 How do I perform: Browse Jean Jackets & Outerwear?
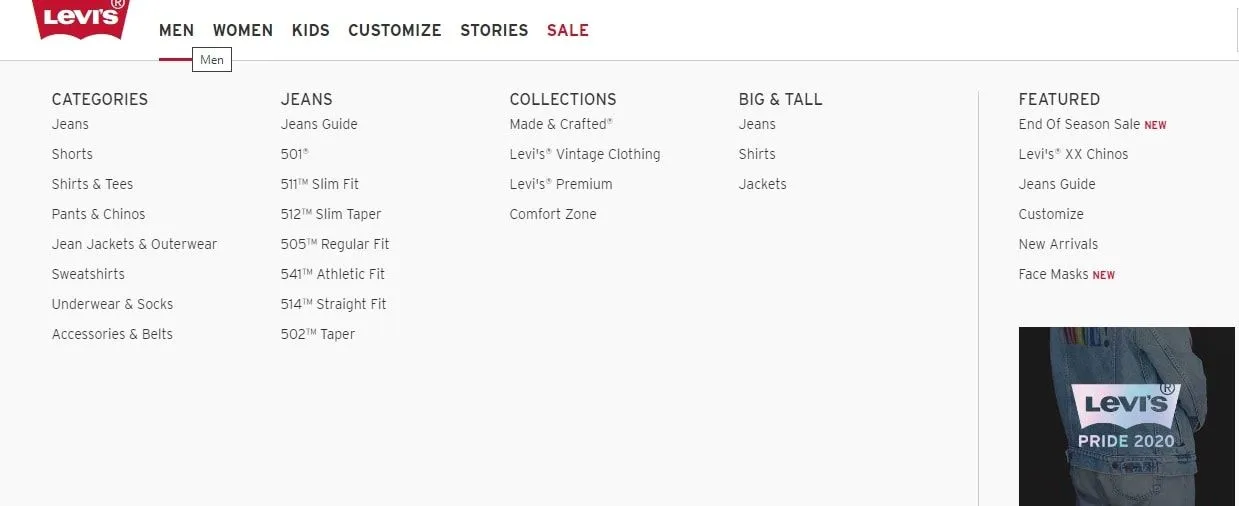134,244
